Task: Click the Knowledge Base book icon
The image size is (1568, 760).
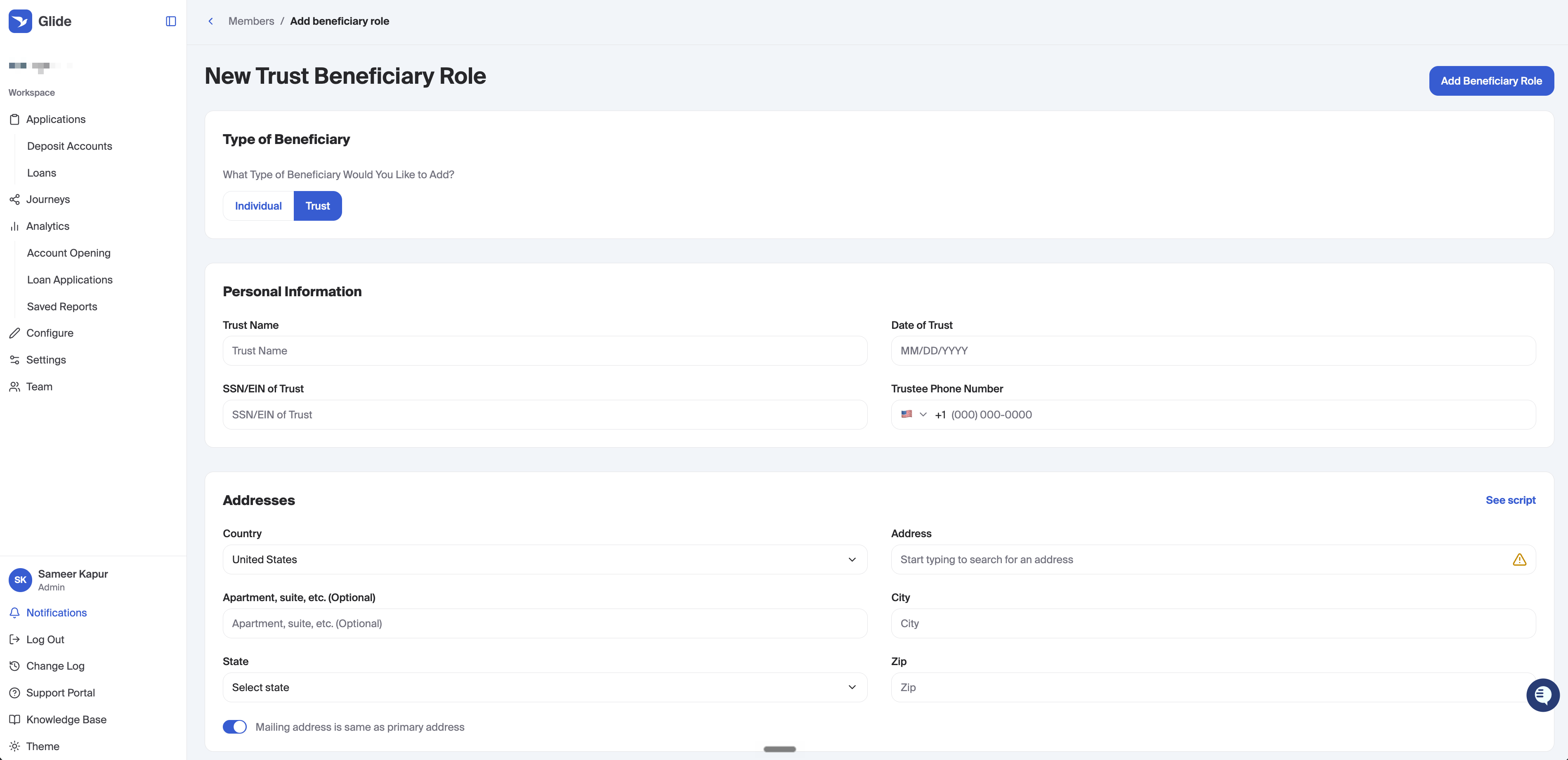Action: 14,720
